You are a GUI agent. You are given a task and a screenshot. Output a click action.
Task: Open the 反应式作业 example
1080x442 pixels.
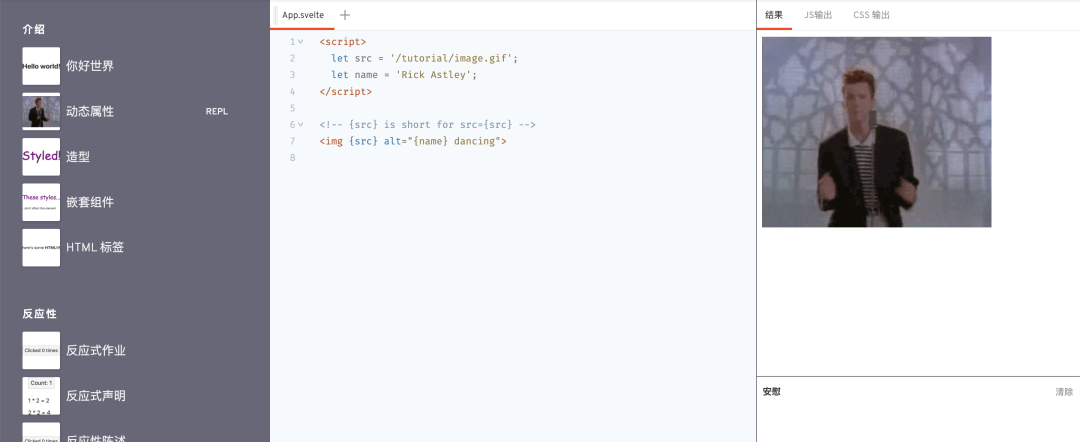[96, 350]
